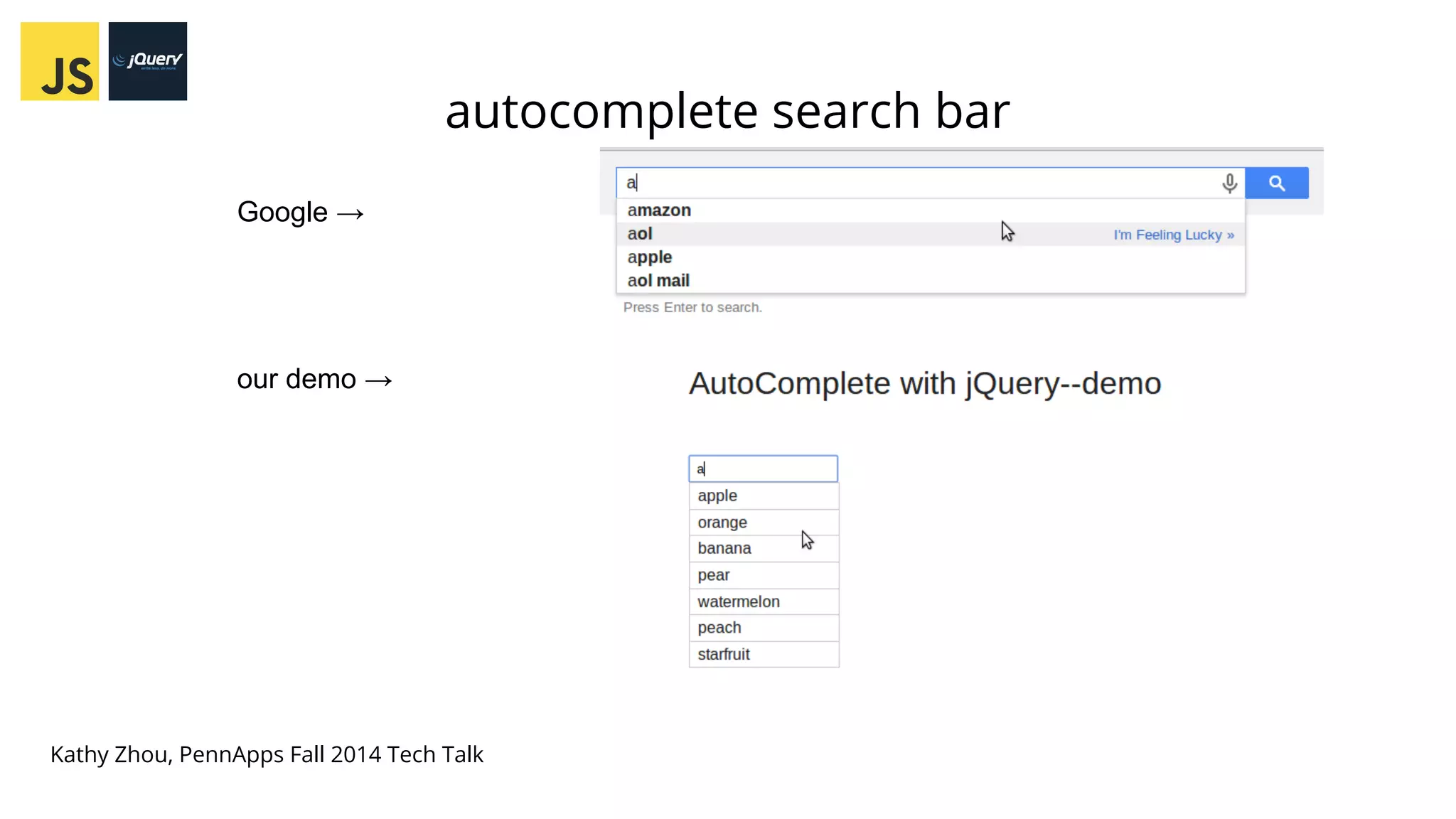Click the microphone voice search icon
1456x819 pixels.
pyautogui.click(x=1229, y=183)
